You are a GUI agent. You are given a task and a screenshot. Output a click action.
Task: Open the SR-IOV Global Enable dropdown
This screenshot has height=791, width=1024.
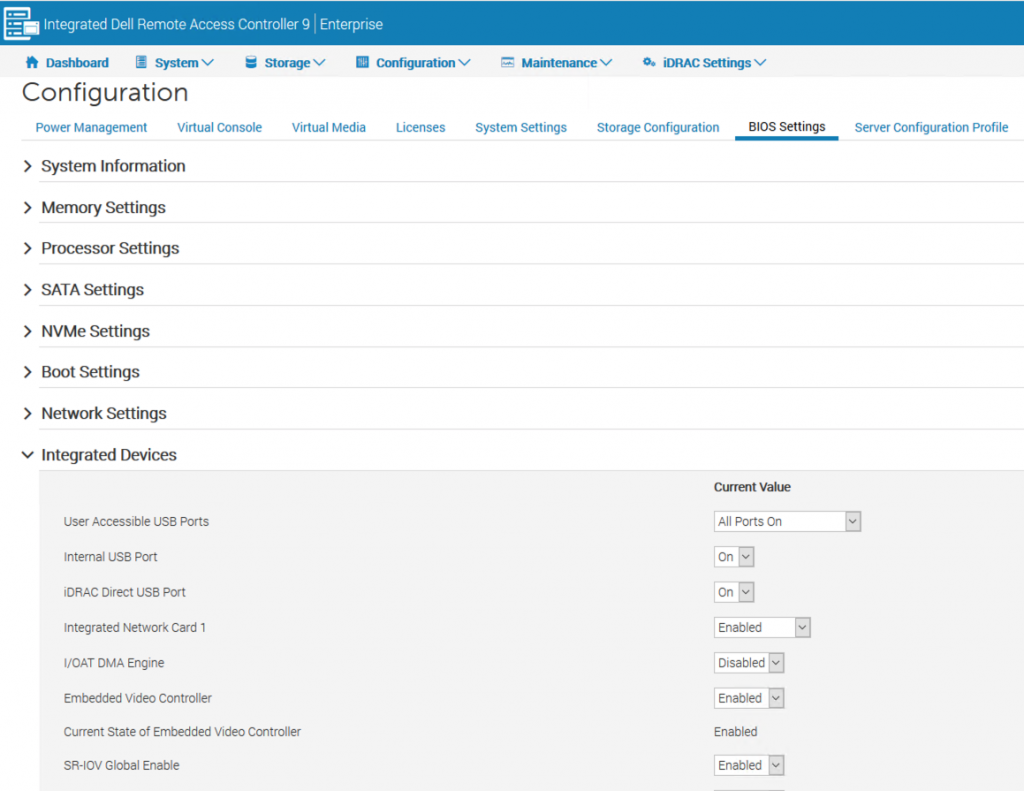coord(749,765)
